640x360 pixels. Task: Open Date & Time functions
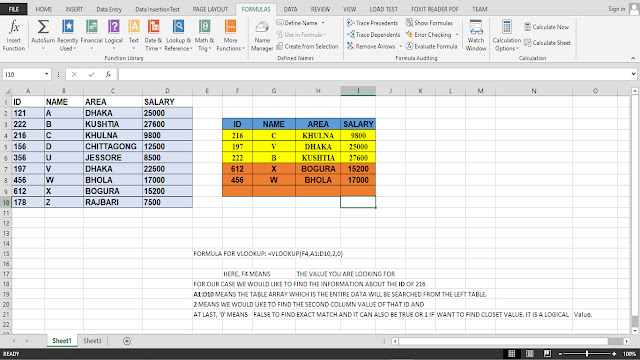pyautogui.click(x=153, y=36)
